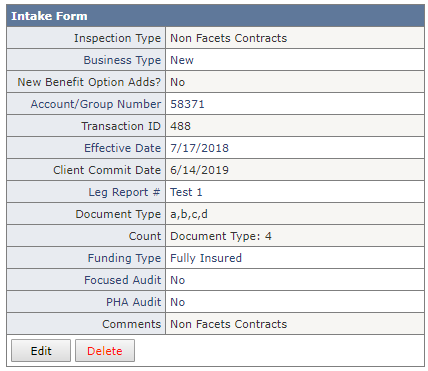Click the Funding Type value Fully Insured

point(206,258)
